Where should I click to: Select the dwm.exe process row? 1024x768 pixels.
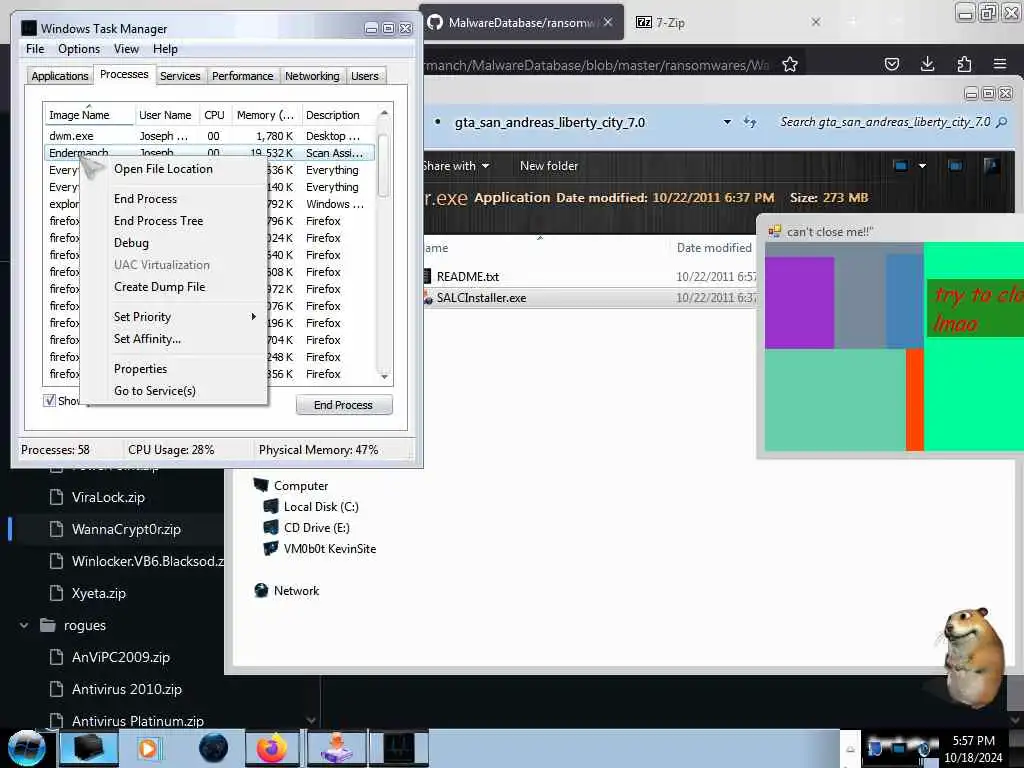pyautogui.click(x=209, y=136)
